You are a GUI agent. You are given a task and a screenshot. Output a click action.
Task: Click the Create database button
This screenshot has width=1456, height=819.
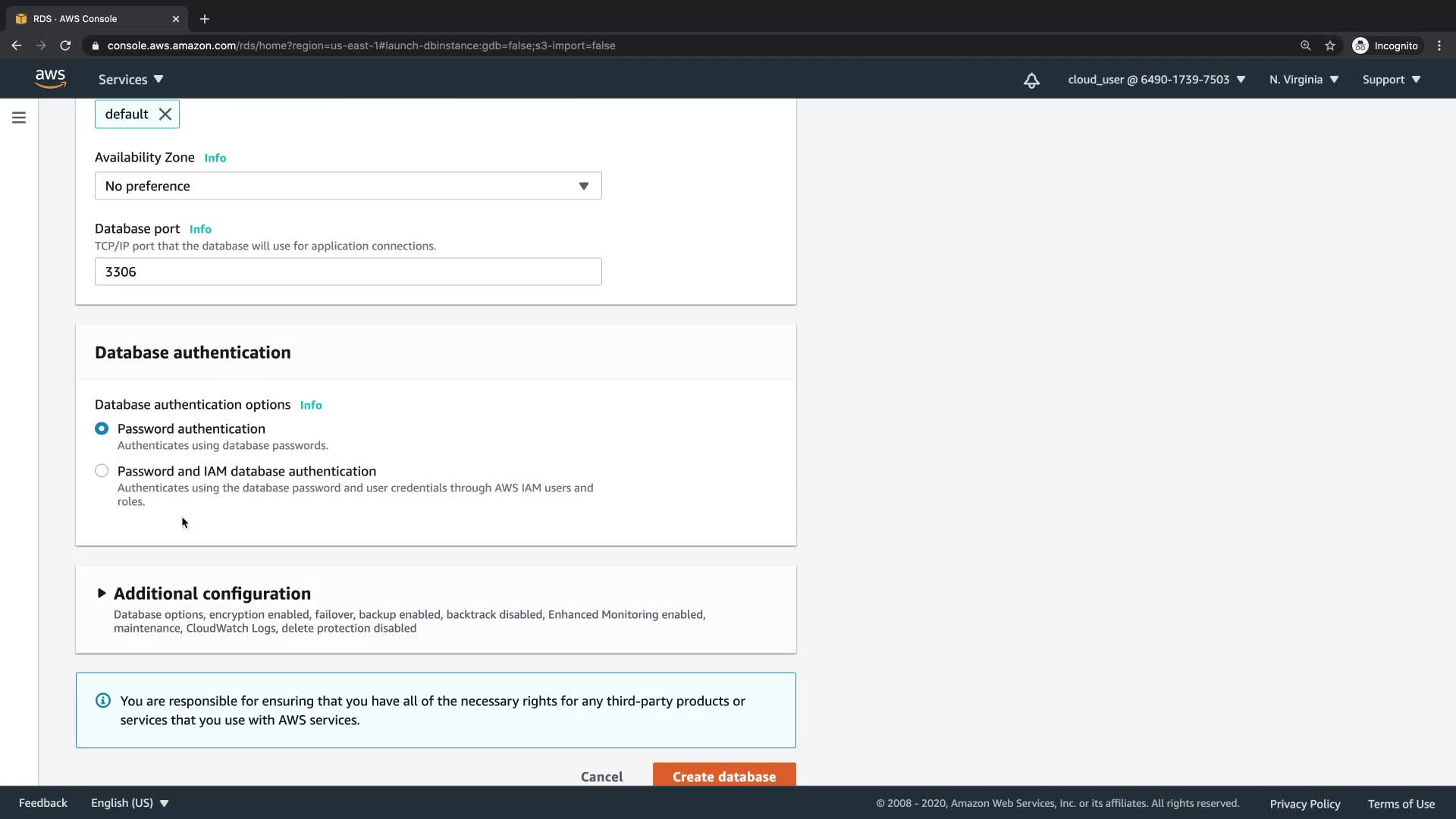pos(723,776)
